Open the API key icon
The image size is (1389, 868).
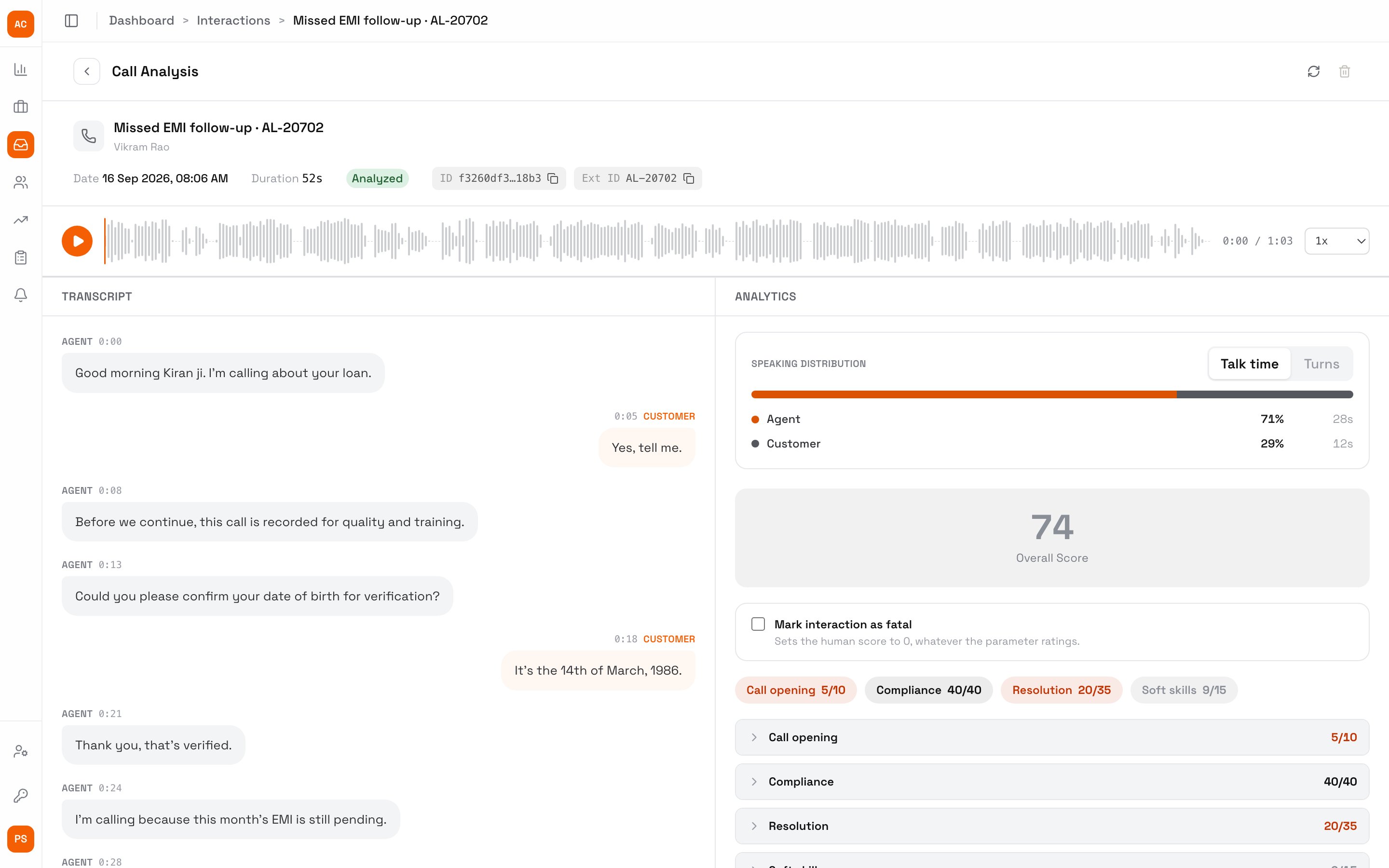(x=21, y=796)
